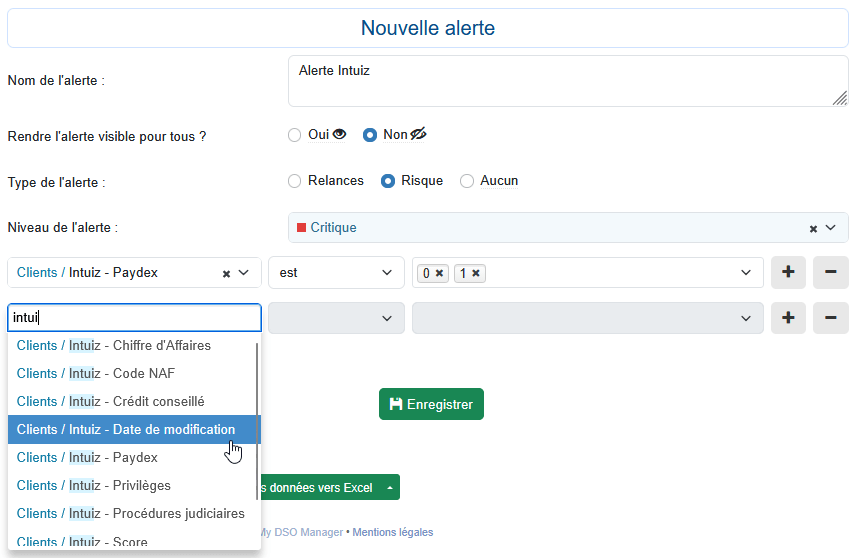
Task: Select Clients / Intuiz - Date de modification
Action: pyautogui.click(x=134, y=429)
